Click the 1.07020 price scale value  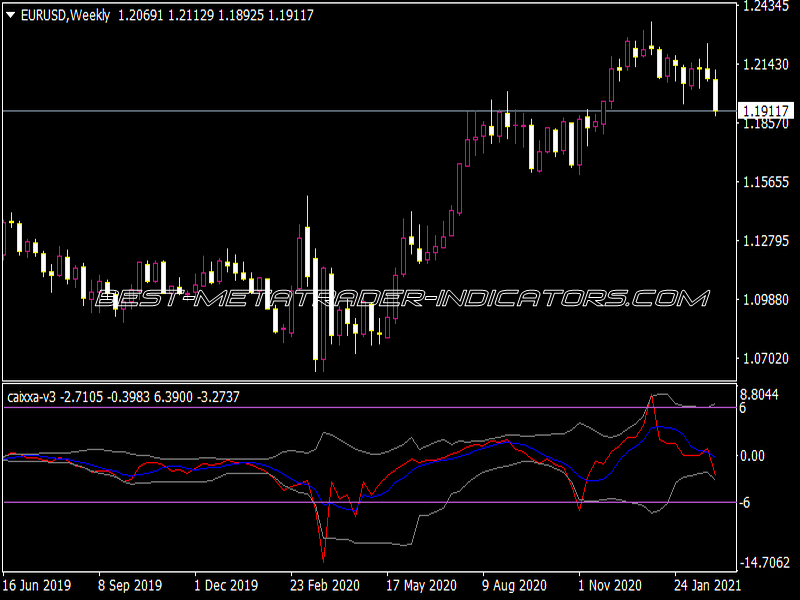pyautogui.click(x=766, y=359)
